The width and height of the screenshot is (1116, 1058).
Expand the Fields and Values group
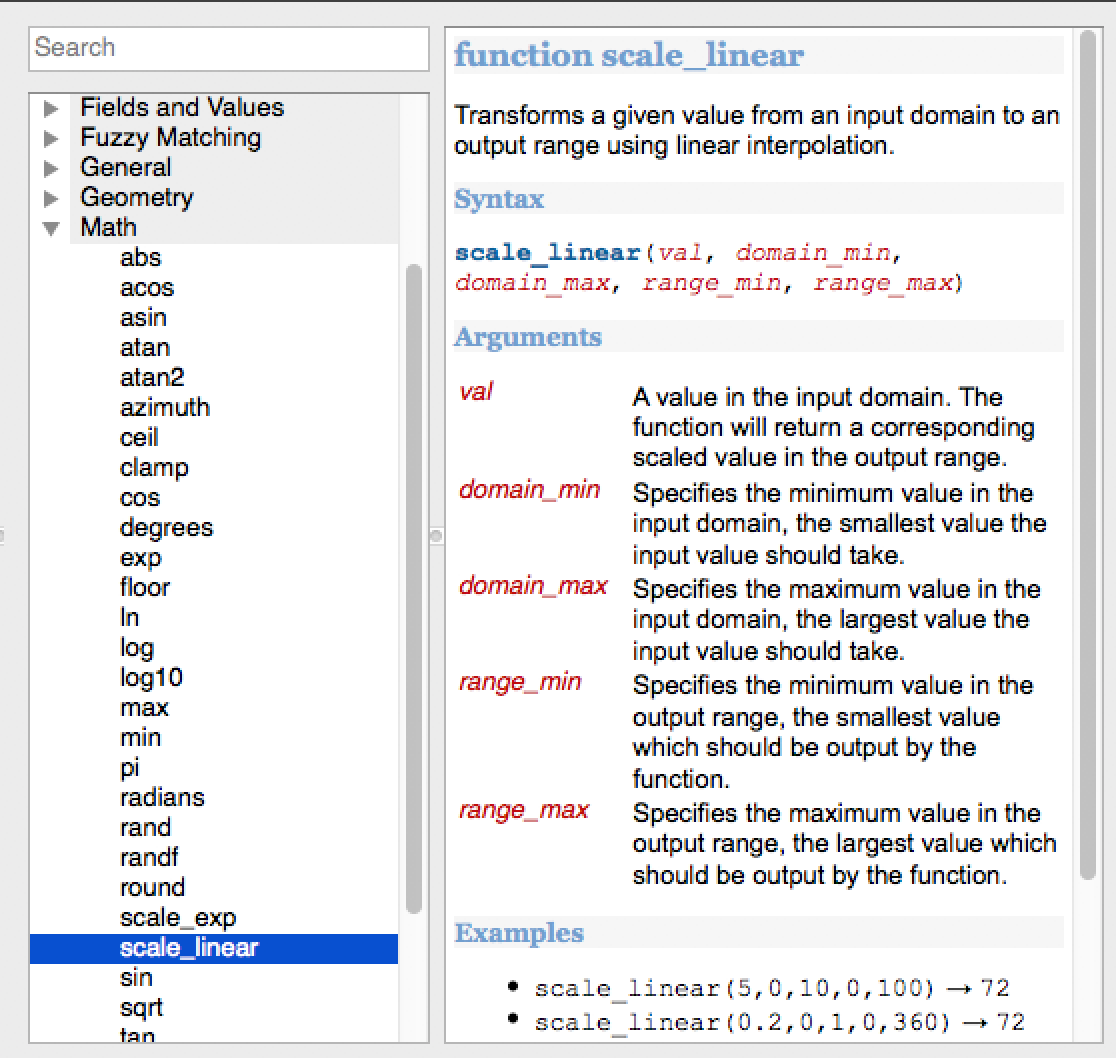click(51, 108)
